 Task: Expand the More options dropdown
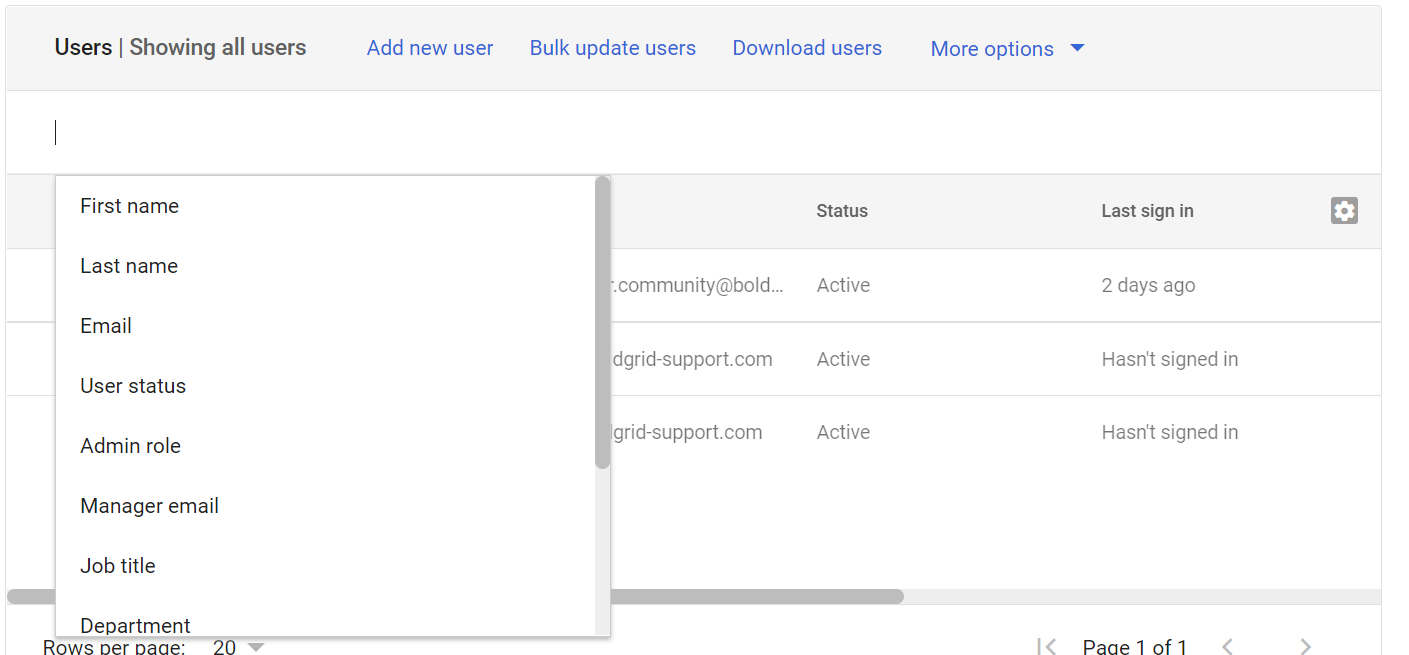[x=1007, y=49]
